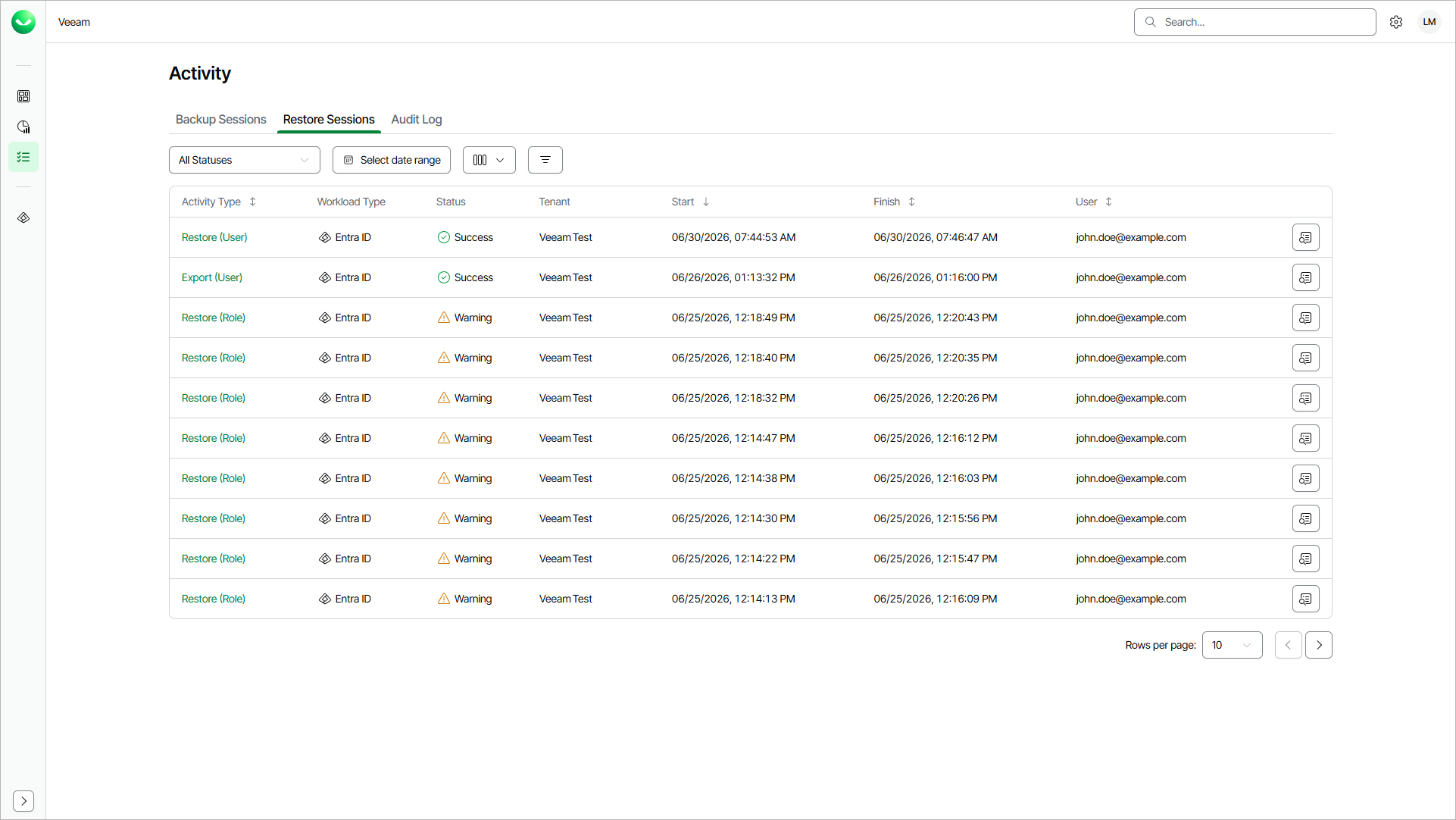The height and width of the screenshot is (820, 1456).
Task: Click Warning icon in 12:18:49 PM row
Action: 444,318
